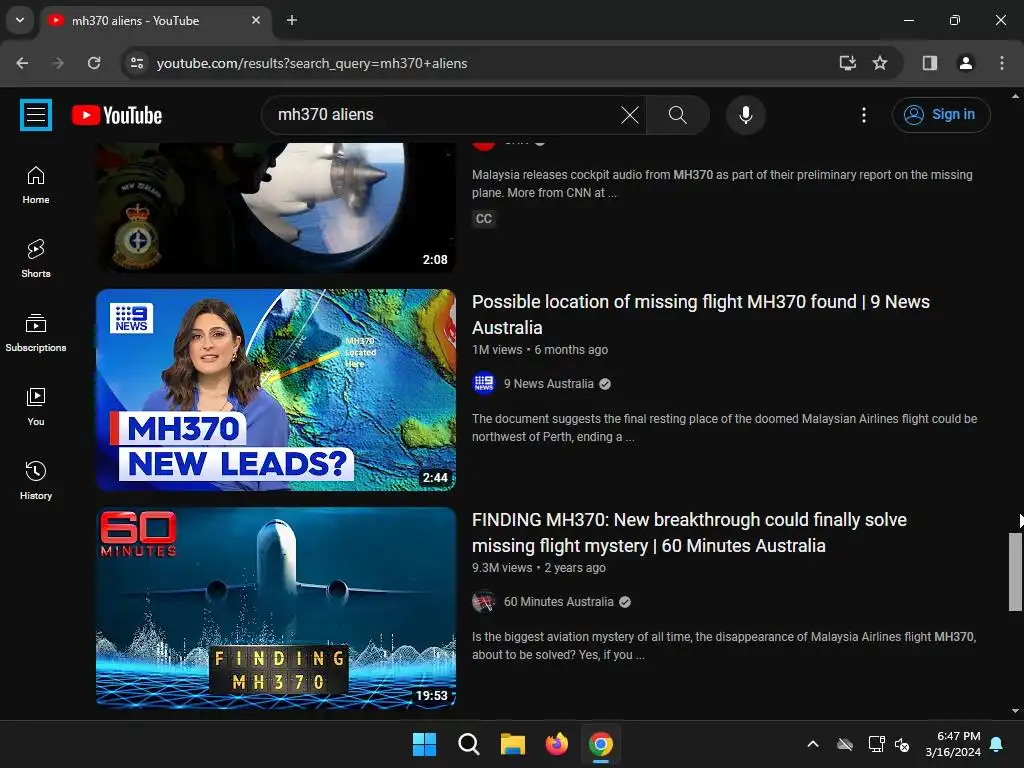
Task: Open History in the sidebar
Action: tap(36, 481)
